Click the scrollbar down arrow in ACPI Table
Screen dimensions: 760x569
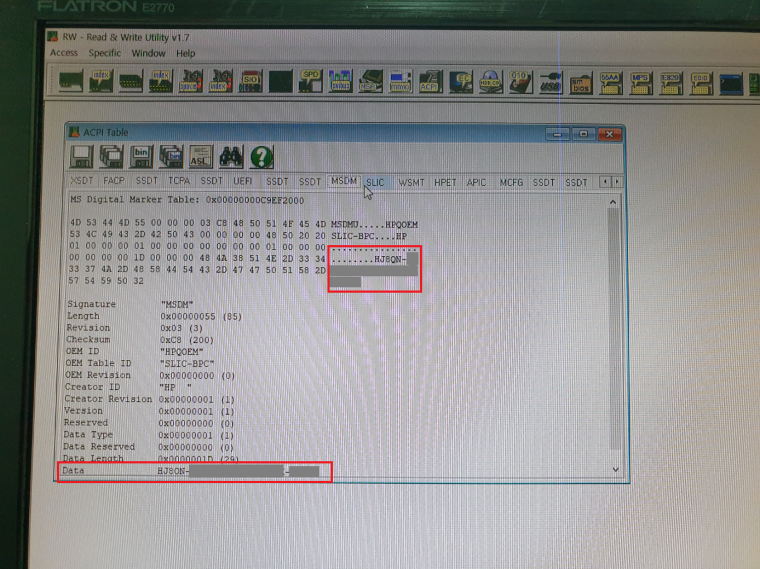click(x=616, y=469)
